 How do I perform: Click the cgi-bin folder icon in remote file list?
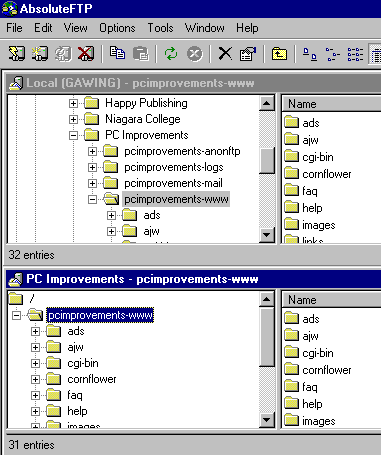tap(292, 352)
